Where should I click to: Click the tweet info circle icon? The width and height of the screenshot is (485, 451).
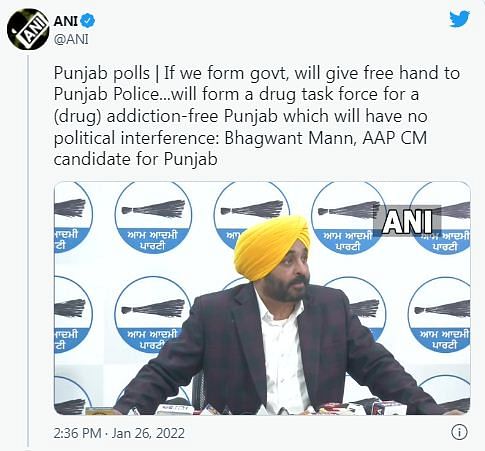click(x=459, y=432)
